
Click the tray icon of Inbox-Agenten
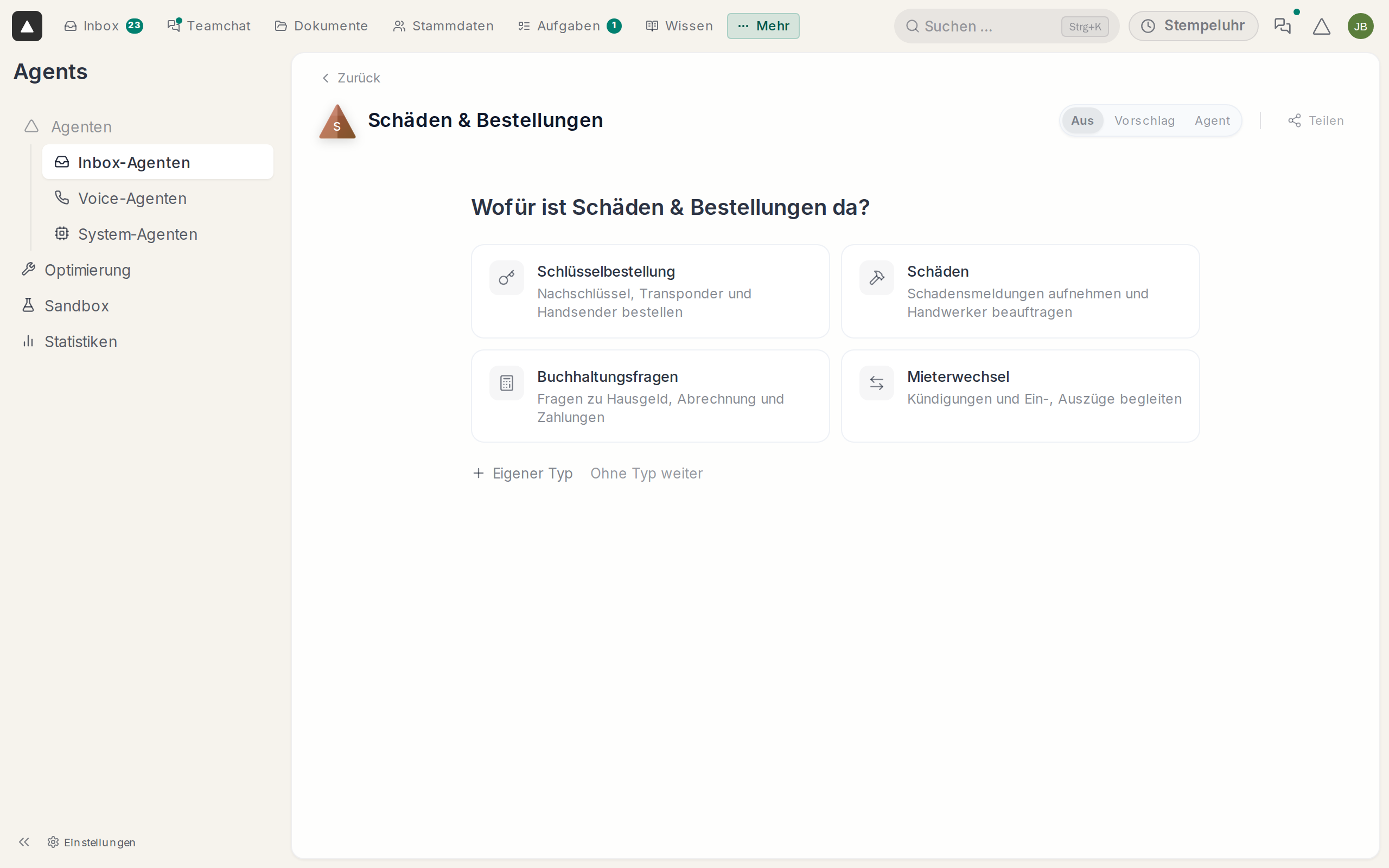coord(61,162)
